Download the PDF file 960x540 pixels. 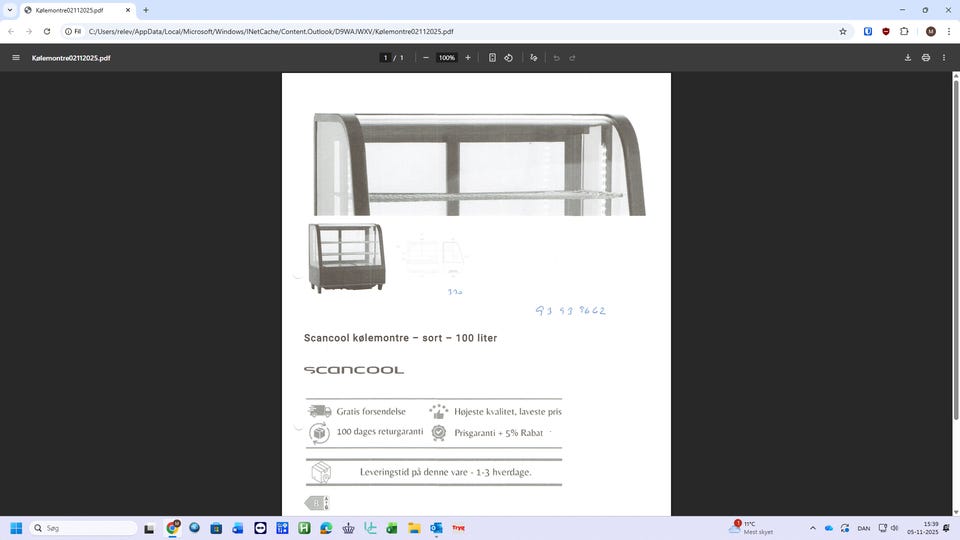(908, 58)
